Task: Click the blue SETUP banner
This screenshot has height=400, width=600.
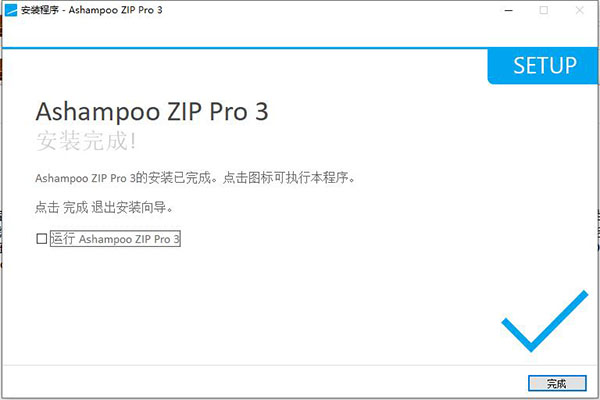Action: coord(542,66)
